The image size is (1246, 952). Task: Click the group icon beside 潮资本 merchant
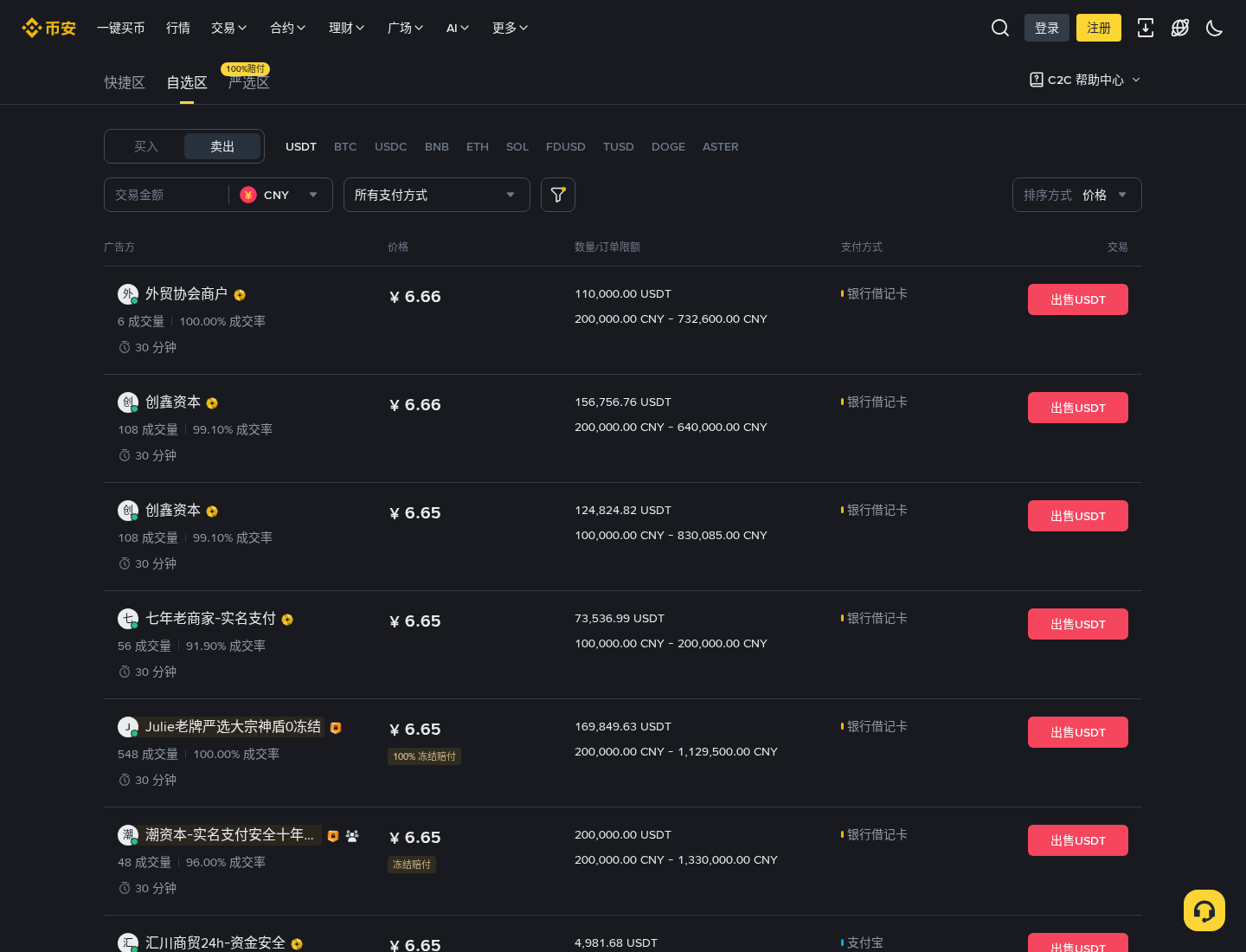(x=352, y=836)
